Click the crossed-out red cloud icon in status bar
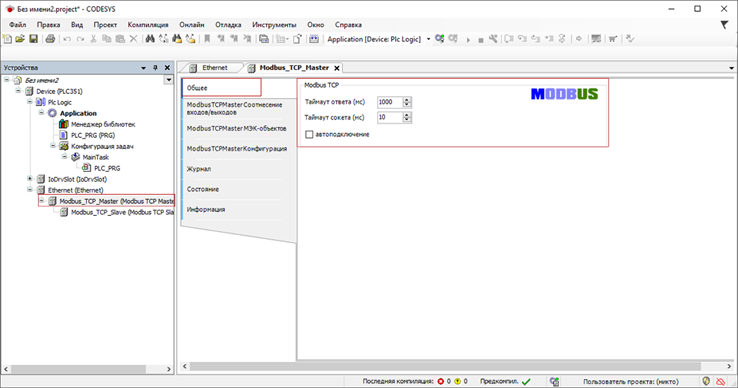738x388 pixels. tap(720, 381)
